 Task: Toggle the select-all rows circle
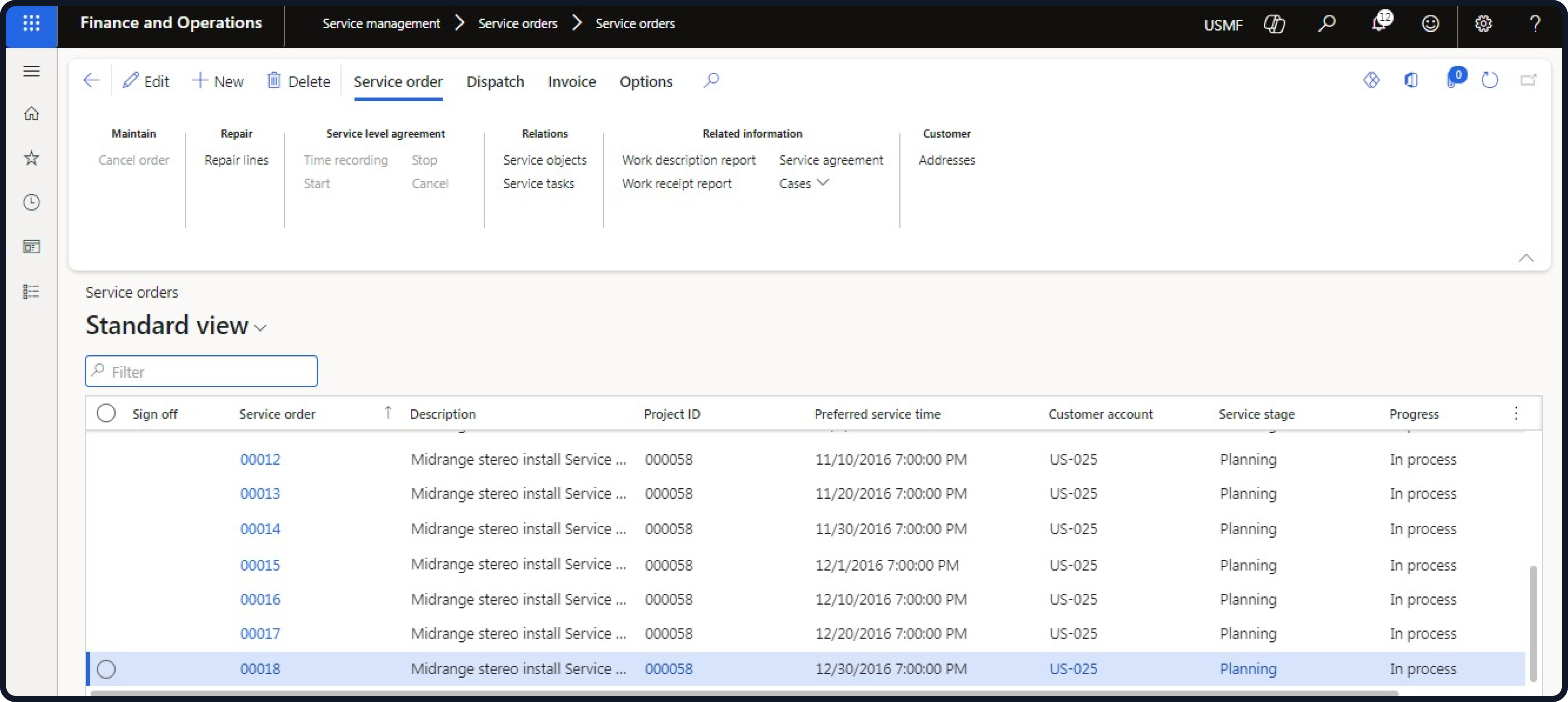[106, 413]
